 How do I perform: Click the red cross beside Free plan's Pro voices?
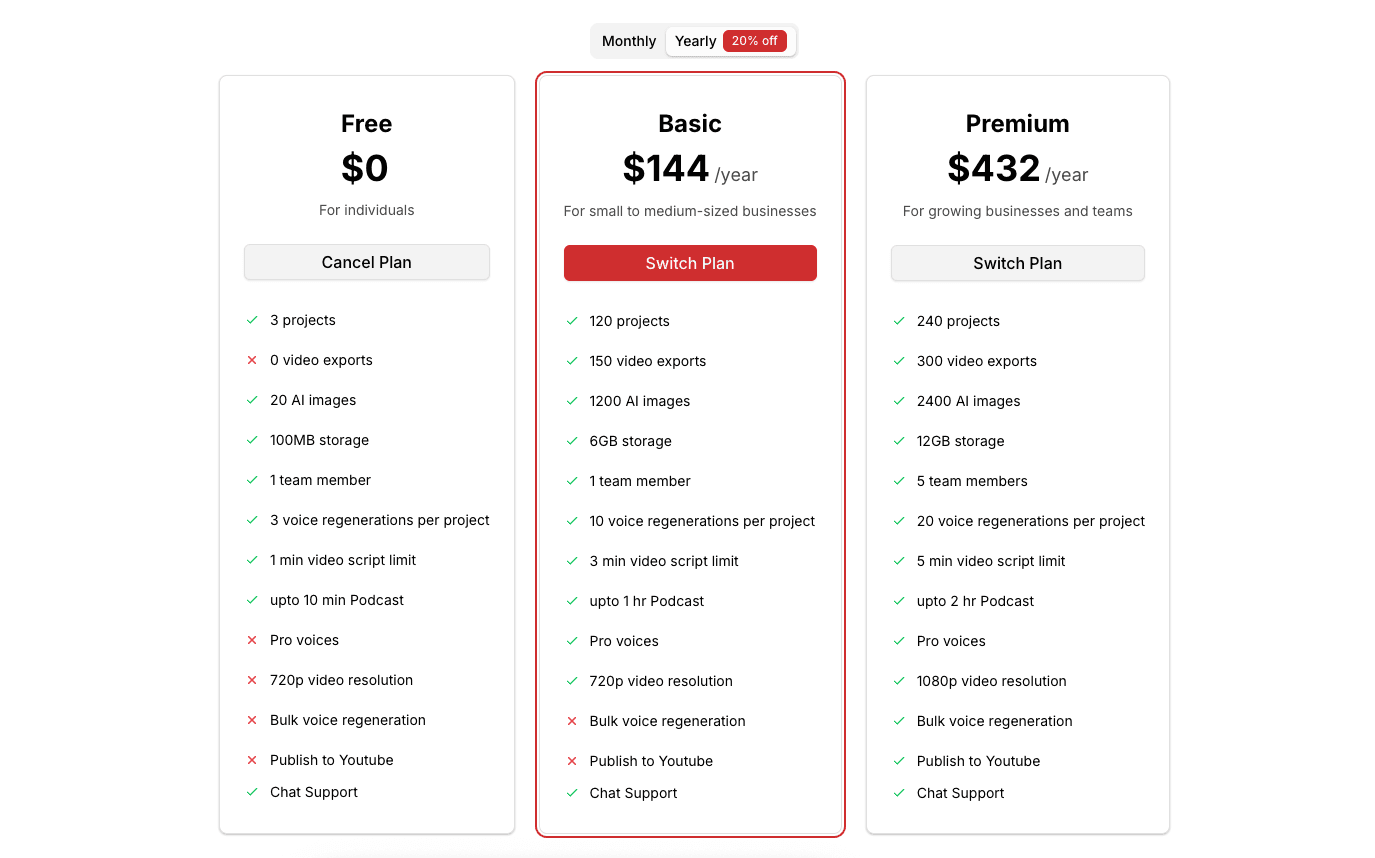(x=252, y=640)
